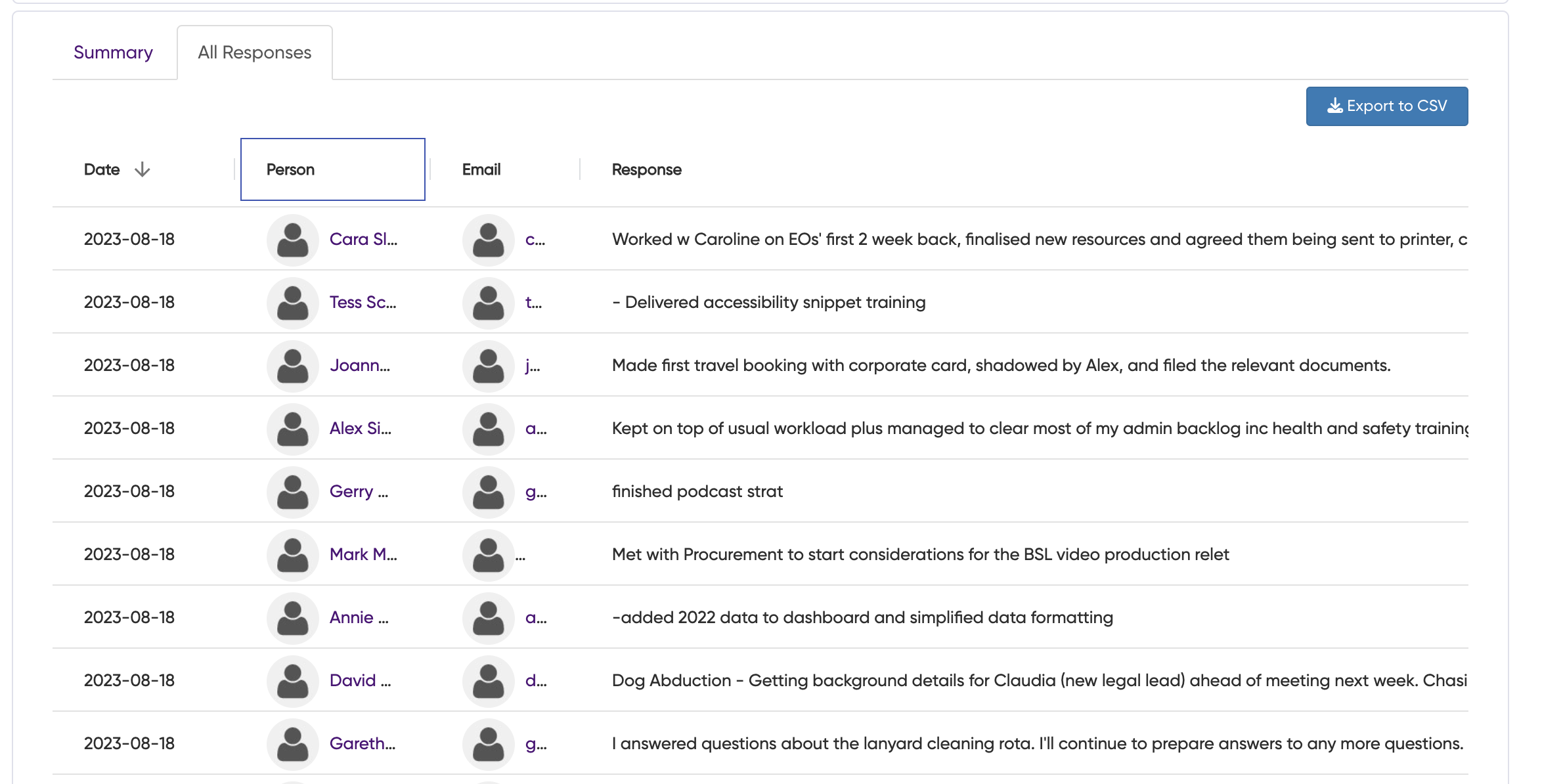
Task: Open Annie's profile link
Action: click(x=359, y=617)
